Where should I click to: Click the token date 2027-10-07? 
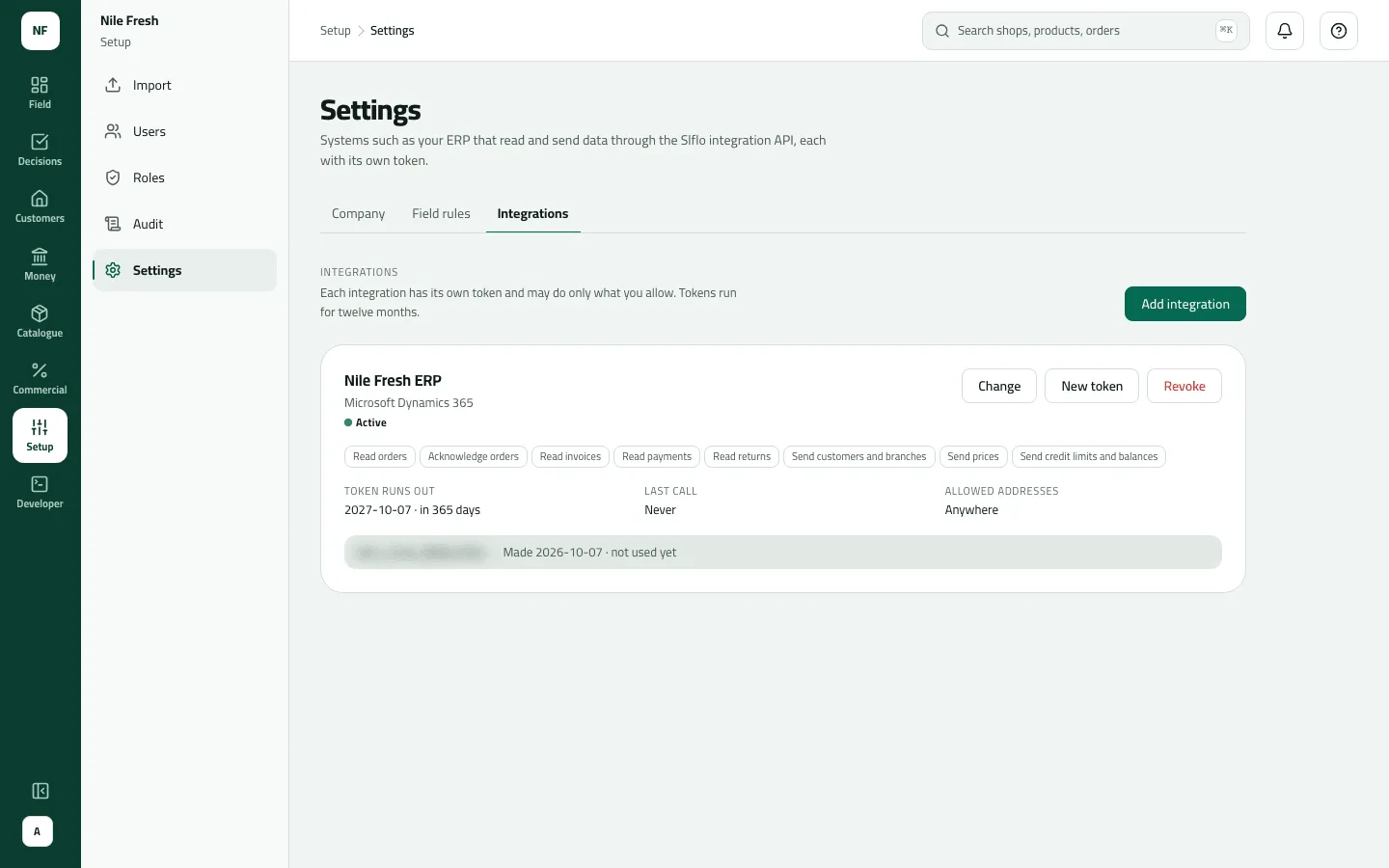pos(377,510)
